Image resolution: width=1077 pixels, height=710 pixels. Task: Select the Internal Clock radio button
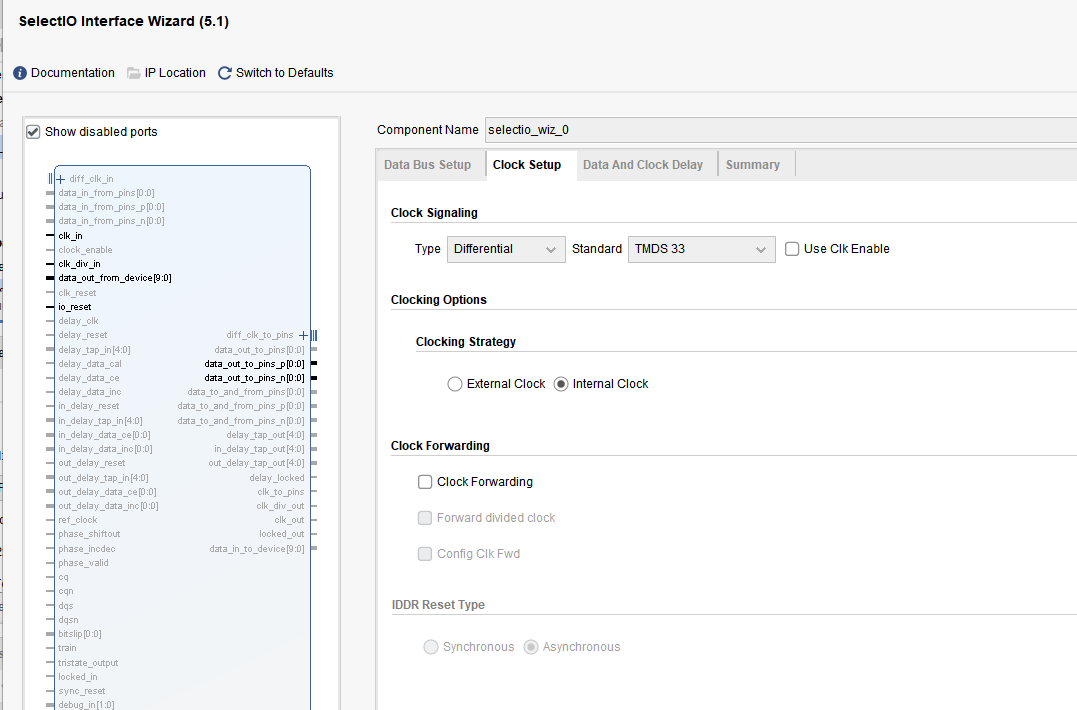coord(561,384)
